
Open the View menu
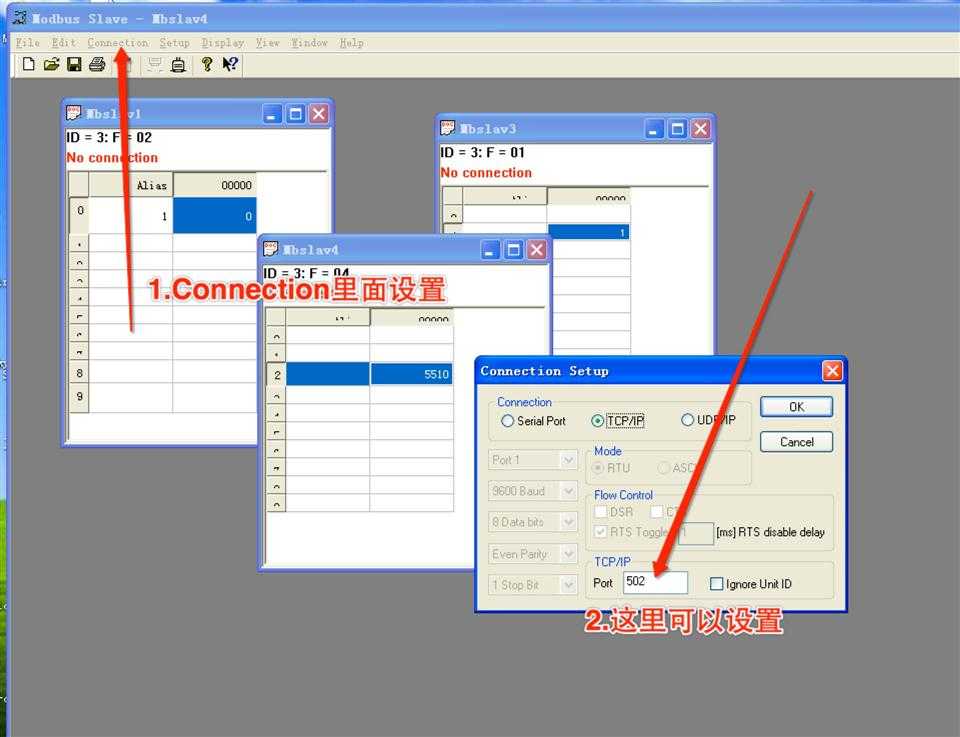(x=268, y=43)
